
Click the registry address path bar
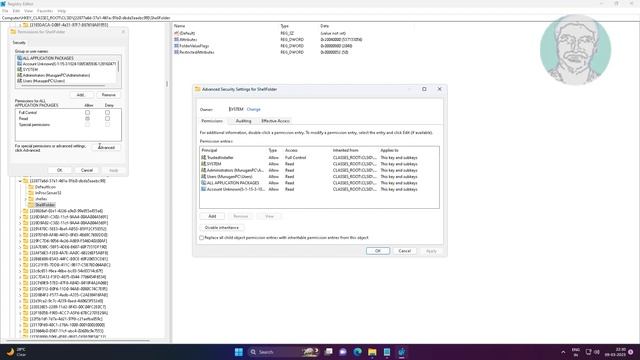tap(320, 18)
